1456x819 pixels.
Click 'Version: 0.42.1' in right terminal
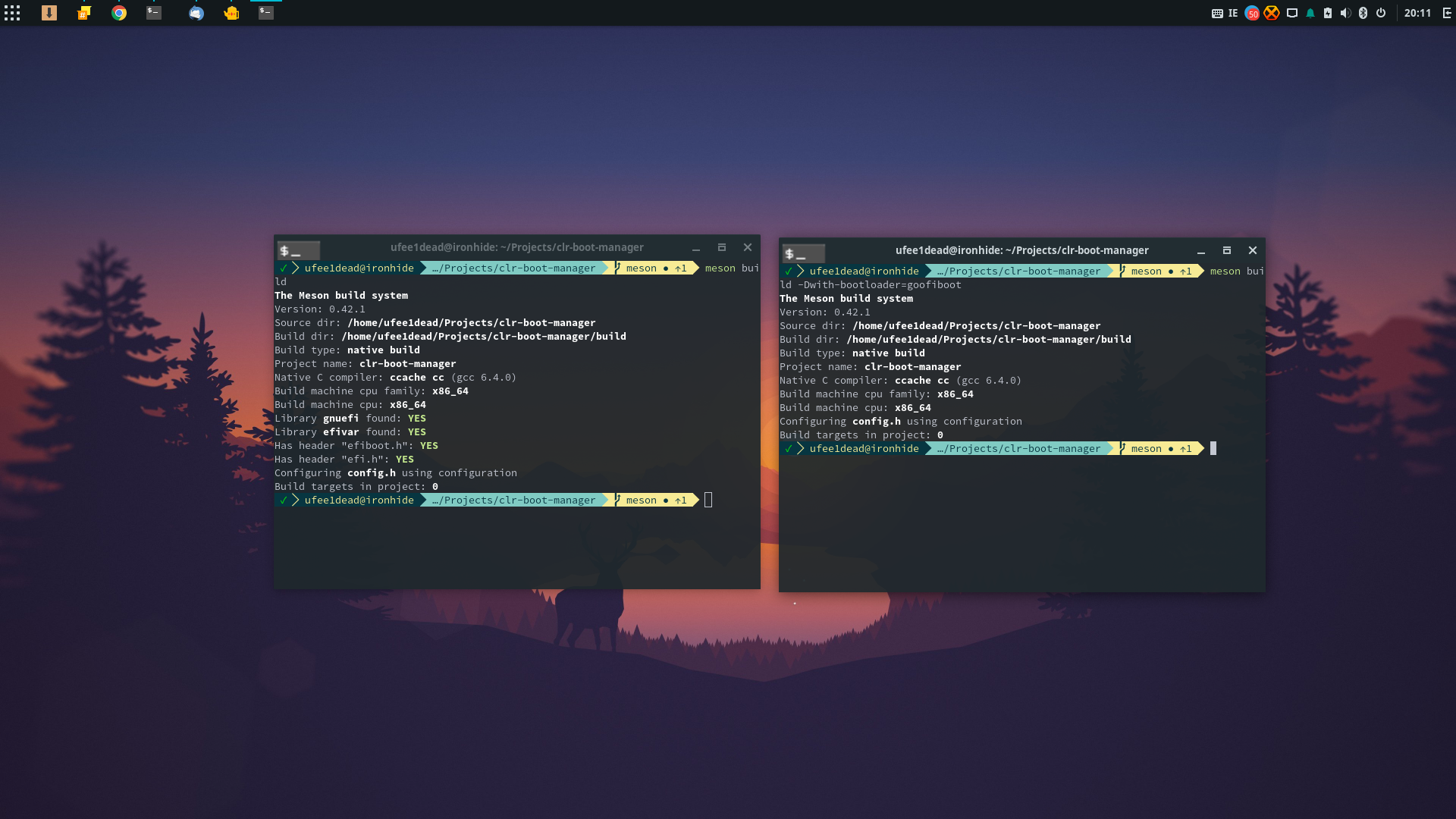point(825,312)
